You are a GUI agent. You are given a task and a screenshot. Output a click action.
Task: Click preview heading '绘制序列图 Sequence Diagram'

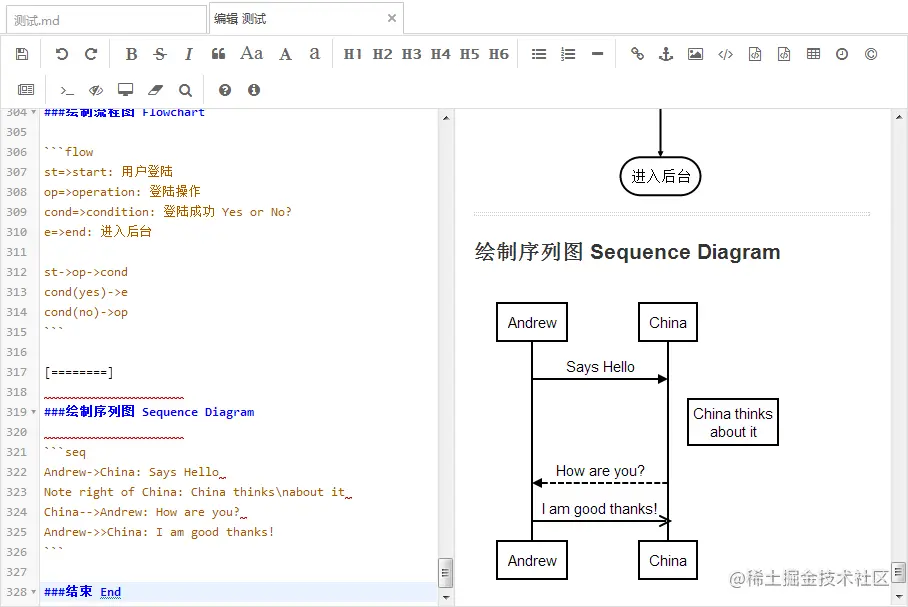tap(627, 252)
